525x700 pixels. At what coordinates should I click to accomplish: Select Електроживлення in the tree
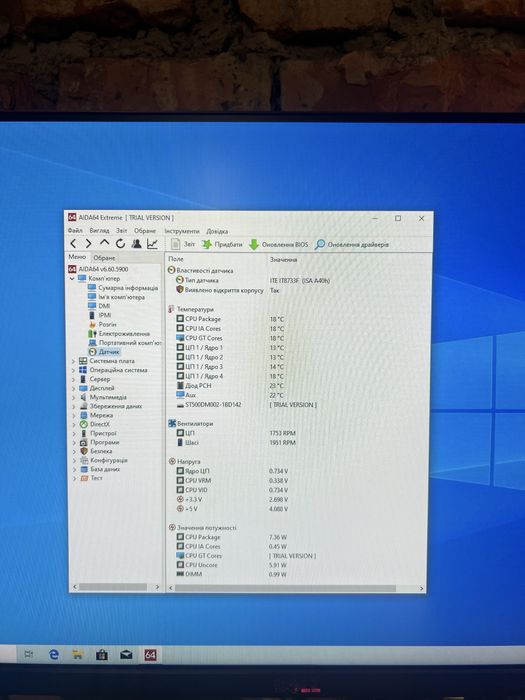(119, 333)
